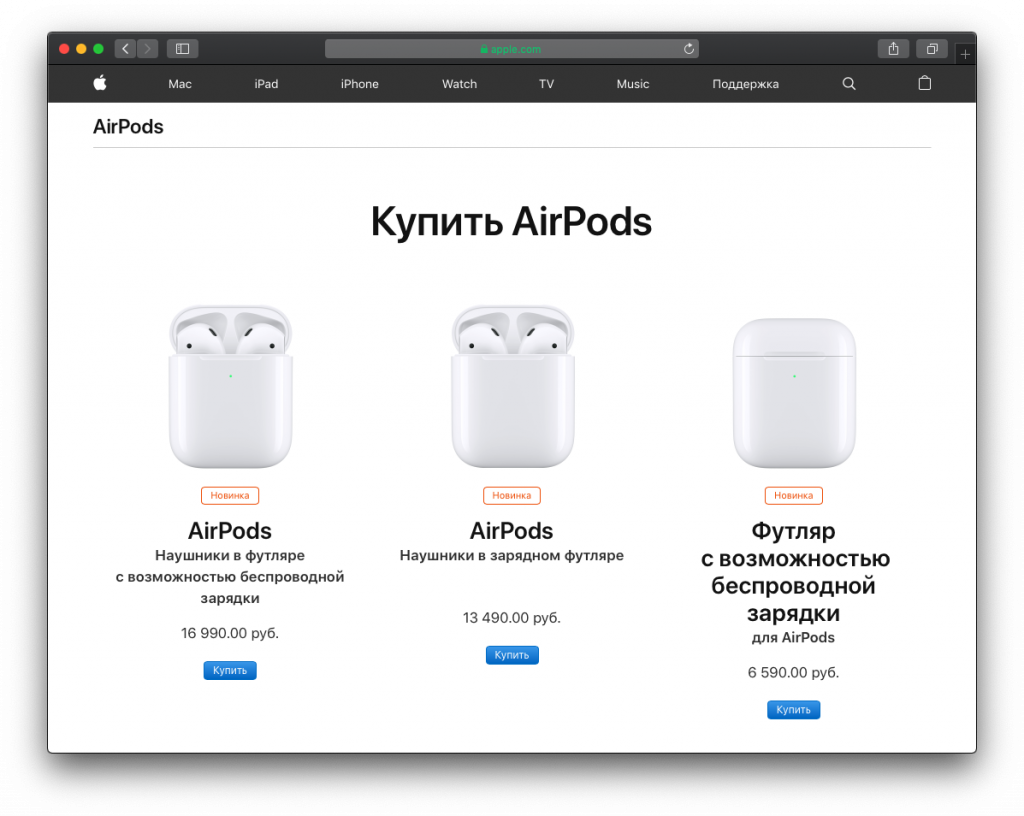Click Новинка badge above 16 990.00 AirPods
The height and width of the screenshot is (816, 1024).
tap(230, 495)
